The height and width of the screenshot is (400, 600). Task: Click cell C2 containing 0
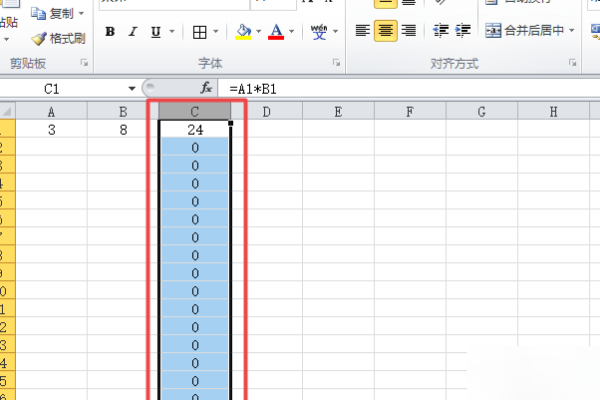tap(195, 147)
